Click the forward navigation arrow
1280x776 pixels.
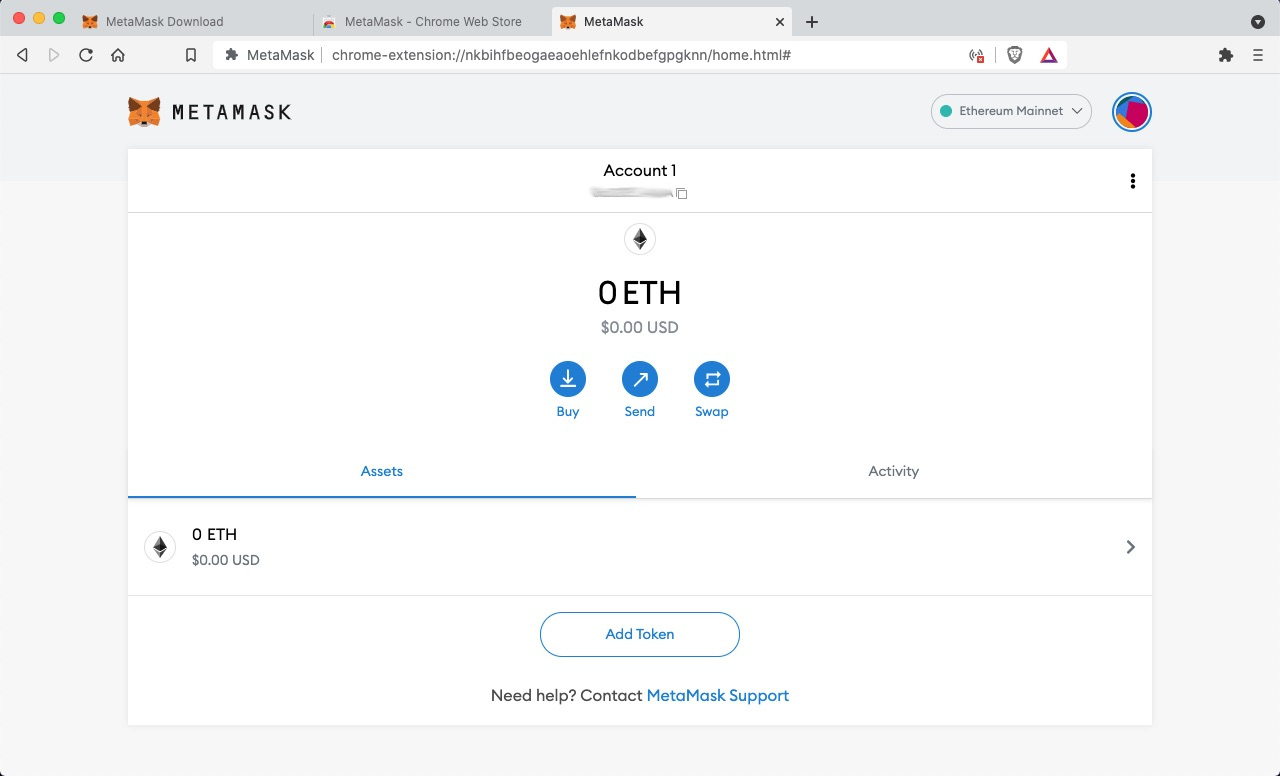click(54, 55)
